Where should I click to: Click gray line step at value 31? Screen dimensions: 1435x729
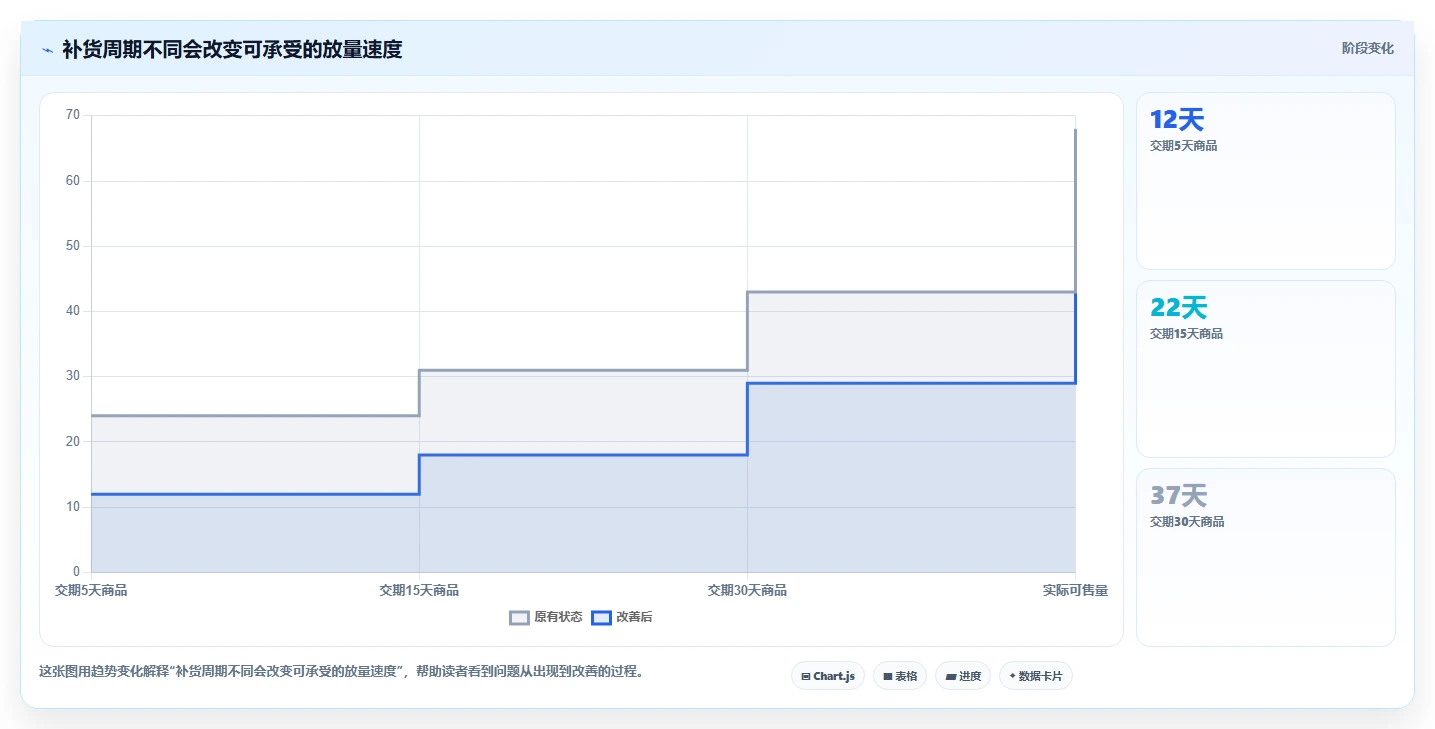pyautogui.click(x=583, y=370)
